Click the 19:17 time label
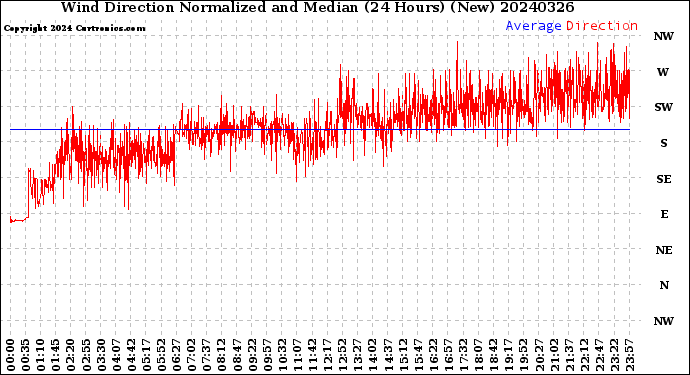This screenshot has height=375, width=690. point(509,355)
